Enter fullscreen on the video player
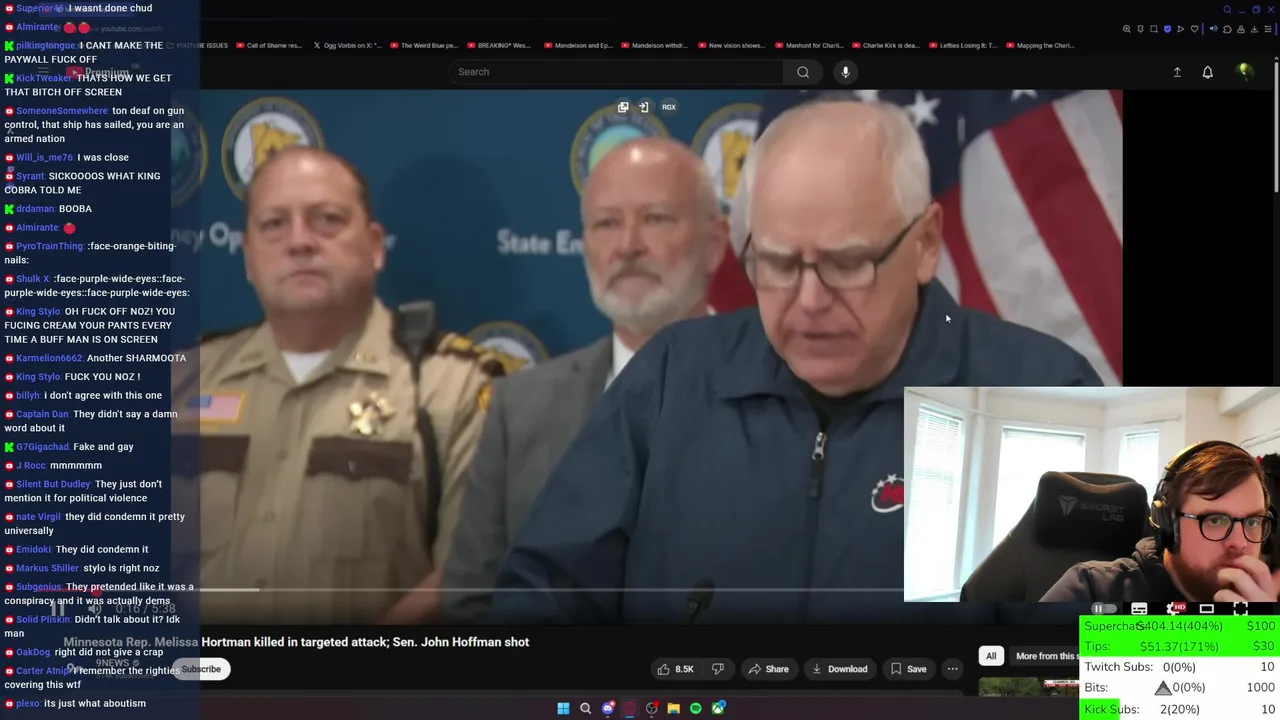 tap(1241, 609)
